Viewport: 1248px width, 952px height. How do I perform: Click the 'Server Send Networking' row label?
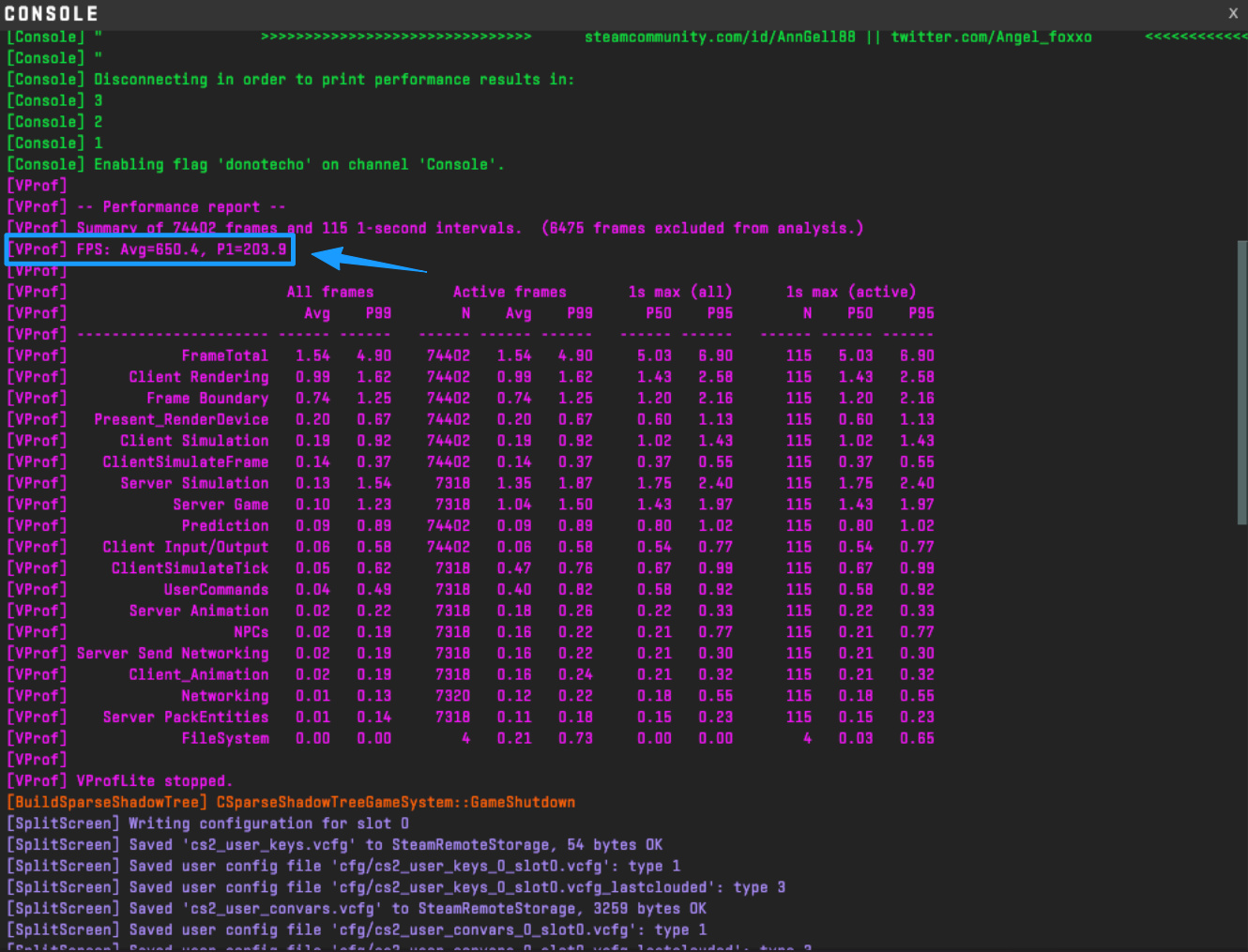pyautogui.click(x=173, y=653)
